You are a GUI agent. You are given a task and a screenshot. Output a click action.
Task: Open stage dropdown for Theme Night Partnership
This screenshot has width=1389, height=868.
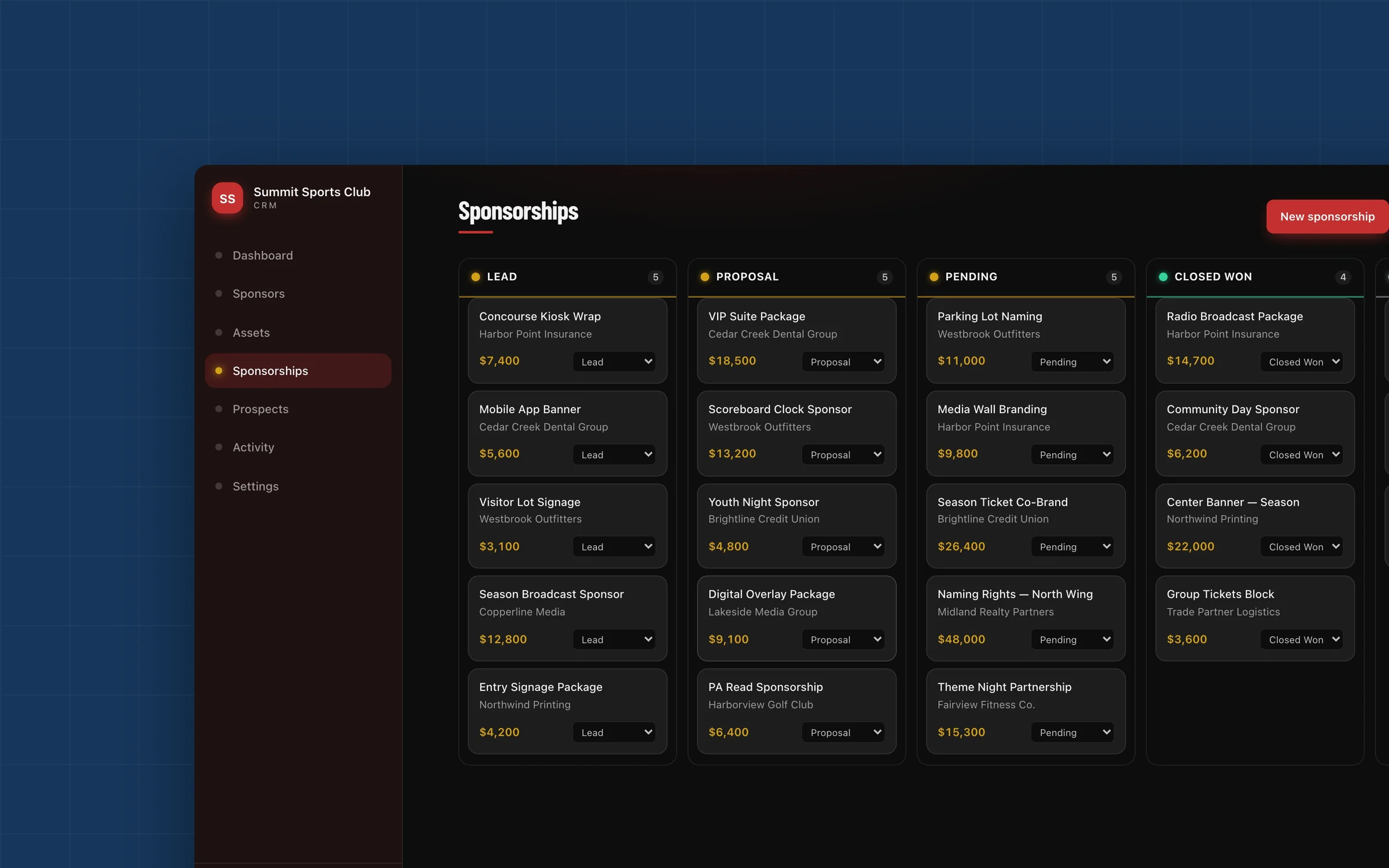1072,733
